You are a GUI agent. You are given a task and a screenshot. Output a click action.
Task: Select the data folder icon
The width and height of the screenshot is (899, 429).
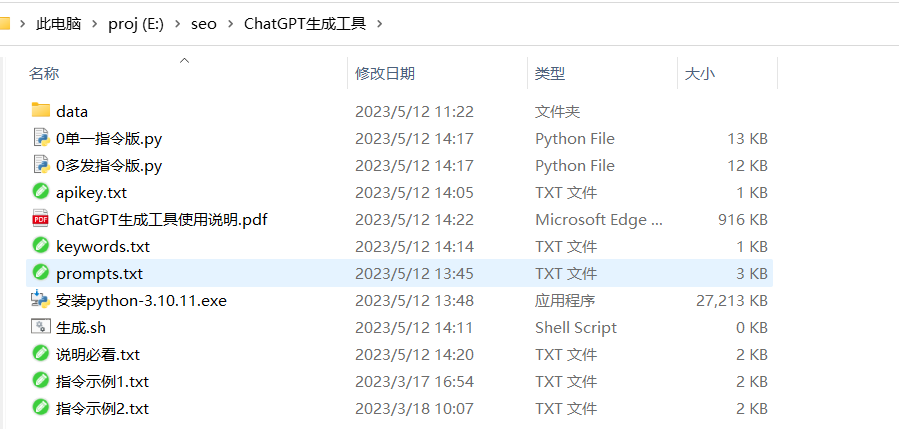click(40, 111)
